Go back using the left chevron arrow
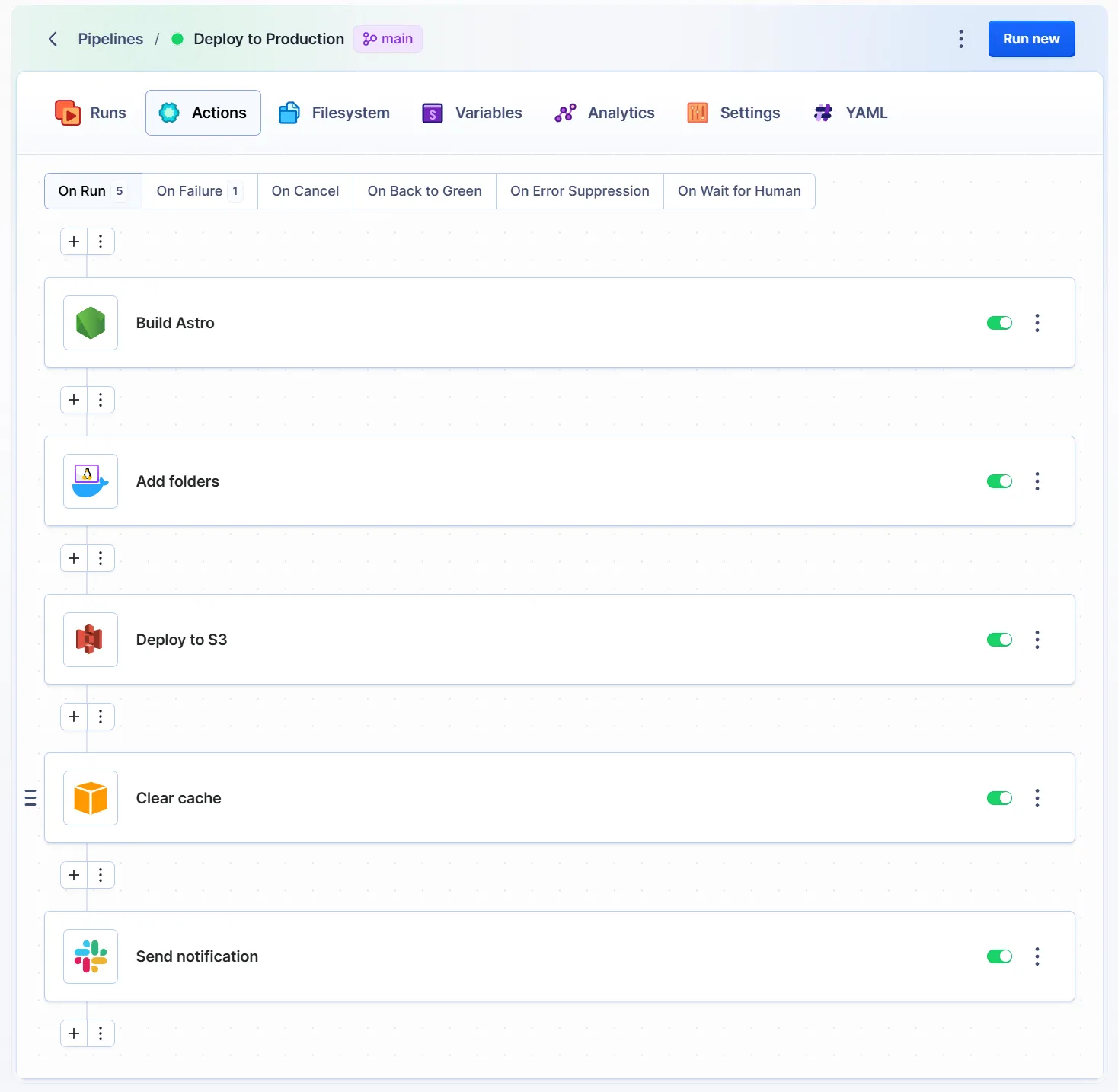Viewport: 1118px width, 1092px height. click(x=53, y=39)
